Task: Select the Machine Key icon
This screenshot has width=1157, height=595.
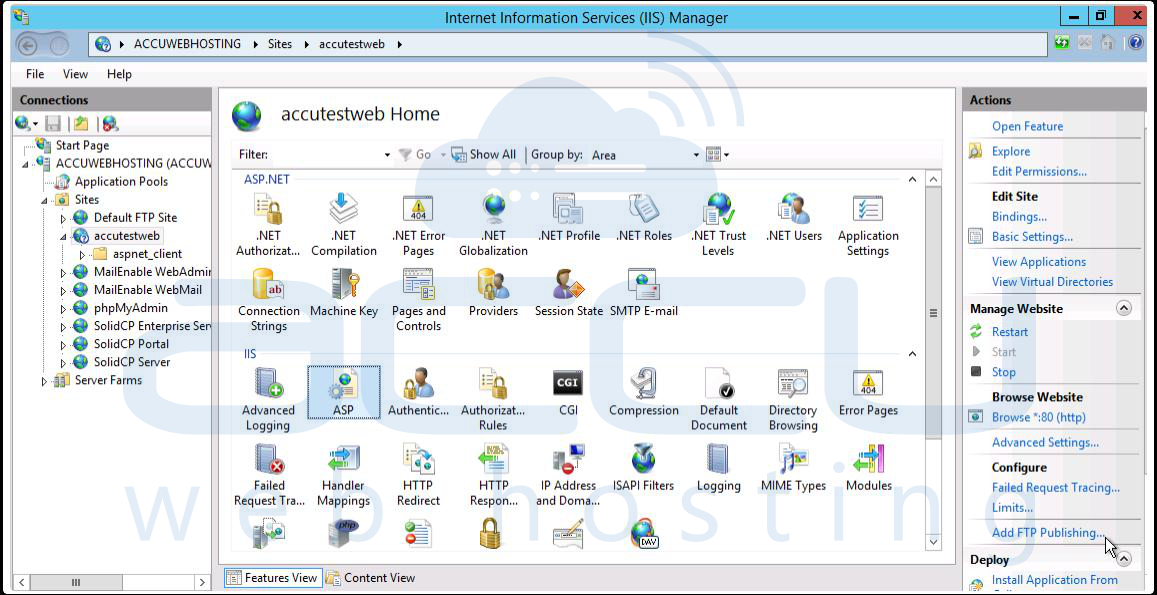Action: [344, 292]
